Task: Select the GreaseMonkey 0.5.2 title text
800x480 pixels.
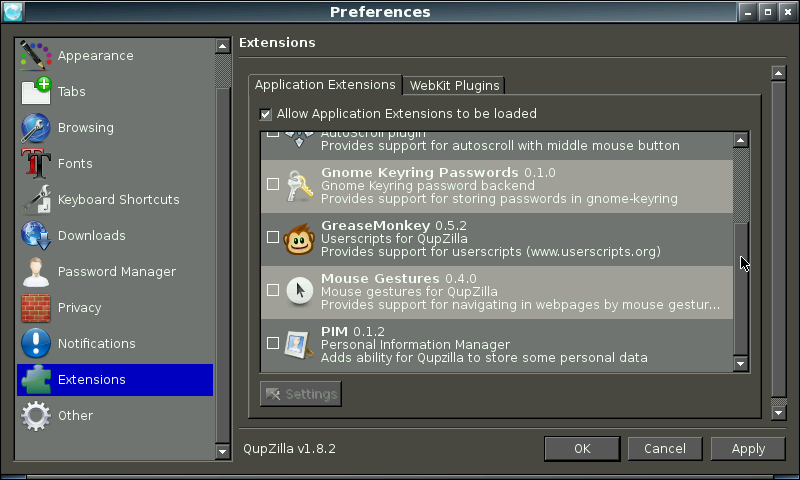Action: coord(394,225)
